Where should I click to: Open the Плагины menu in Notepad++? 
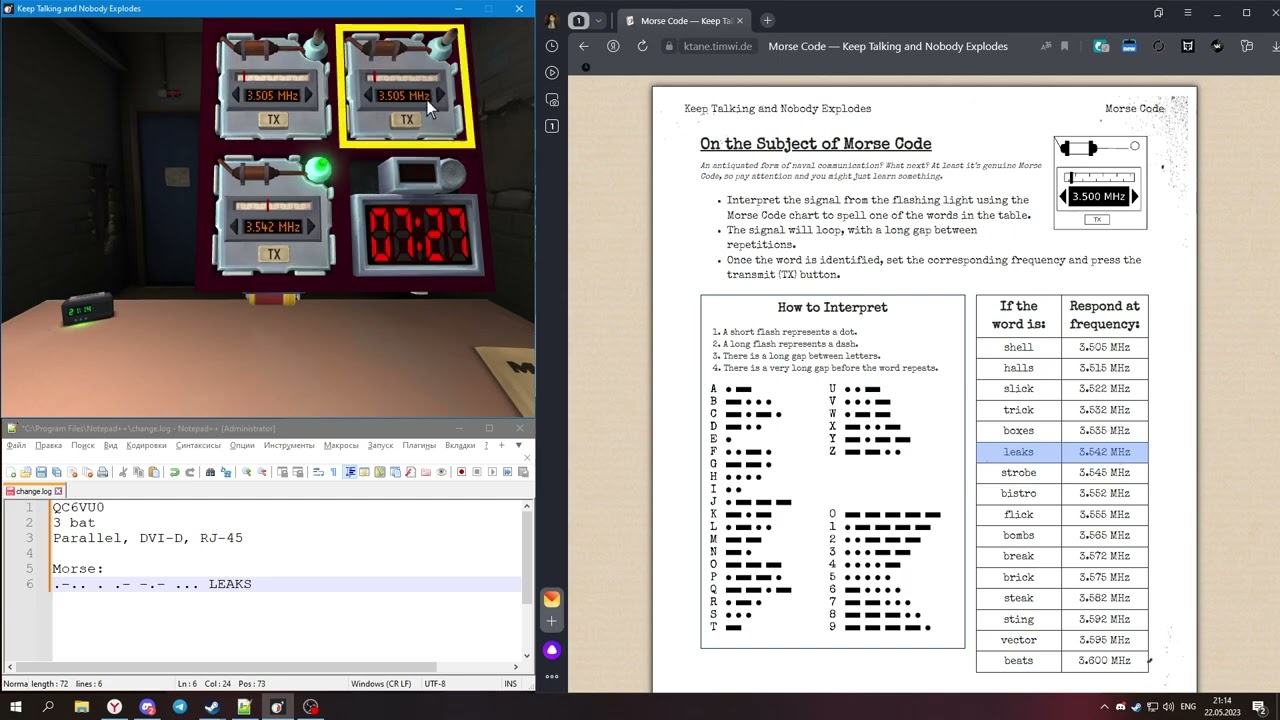420,445
